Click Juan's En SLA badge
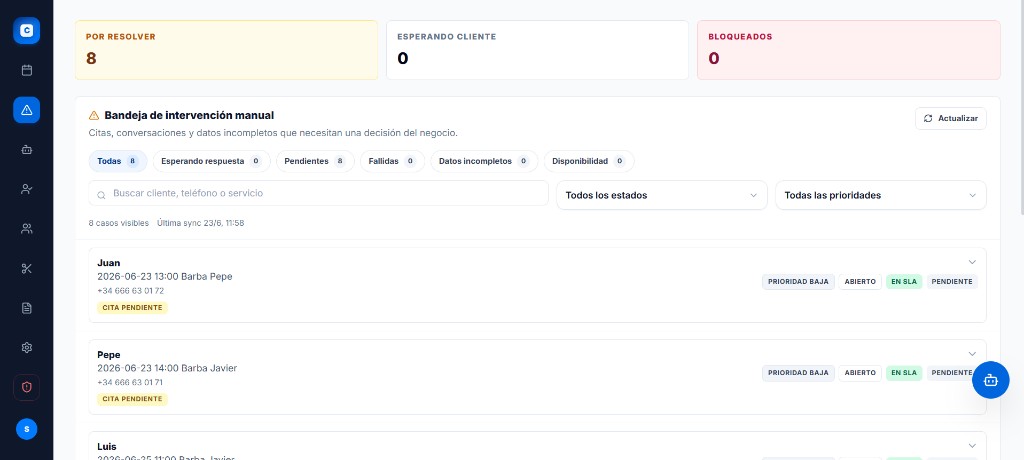 (904, 282)
